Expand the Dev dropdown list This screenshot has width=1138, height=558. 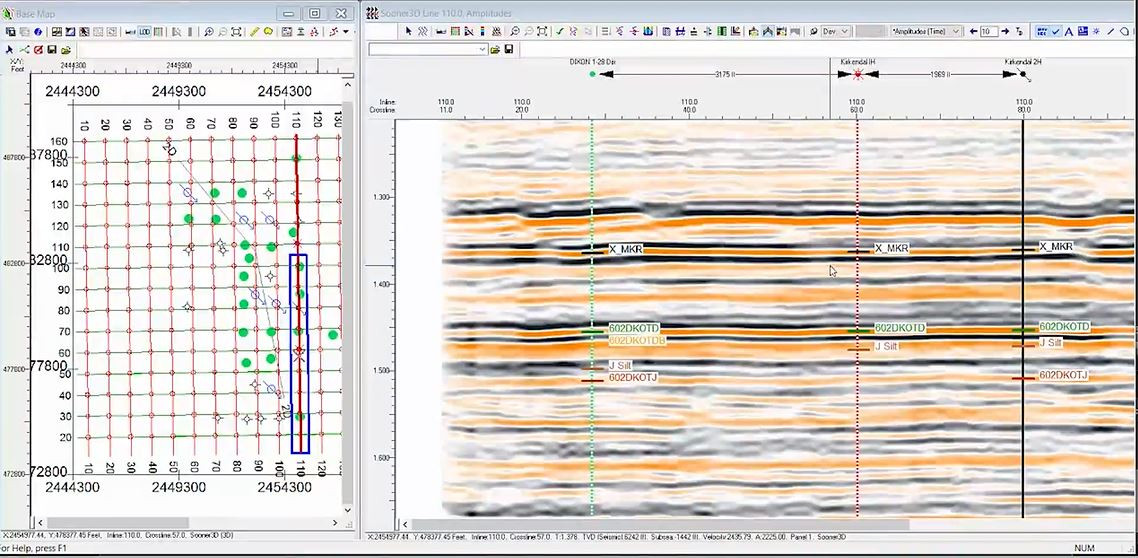point(844,32)
